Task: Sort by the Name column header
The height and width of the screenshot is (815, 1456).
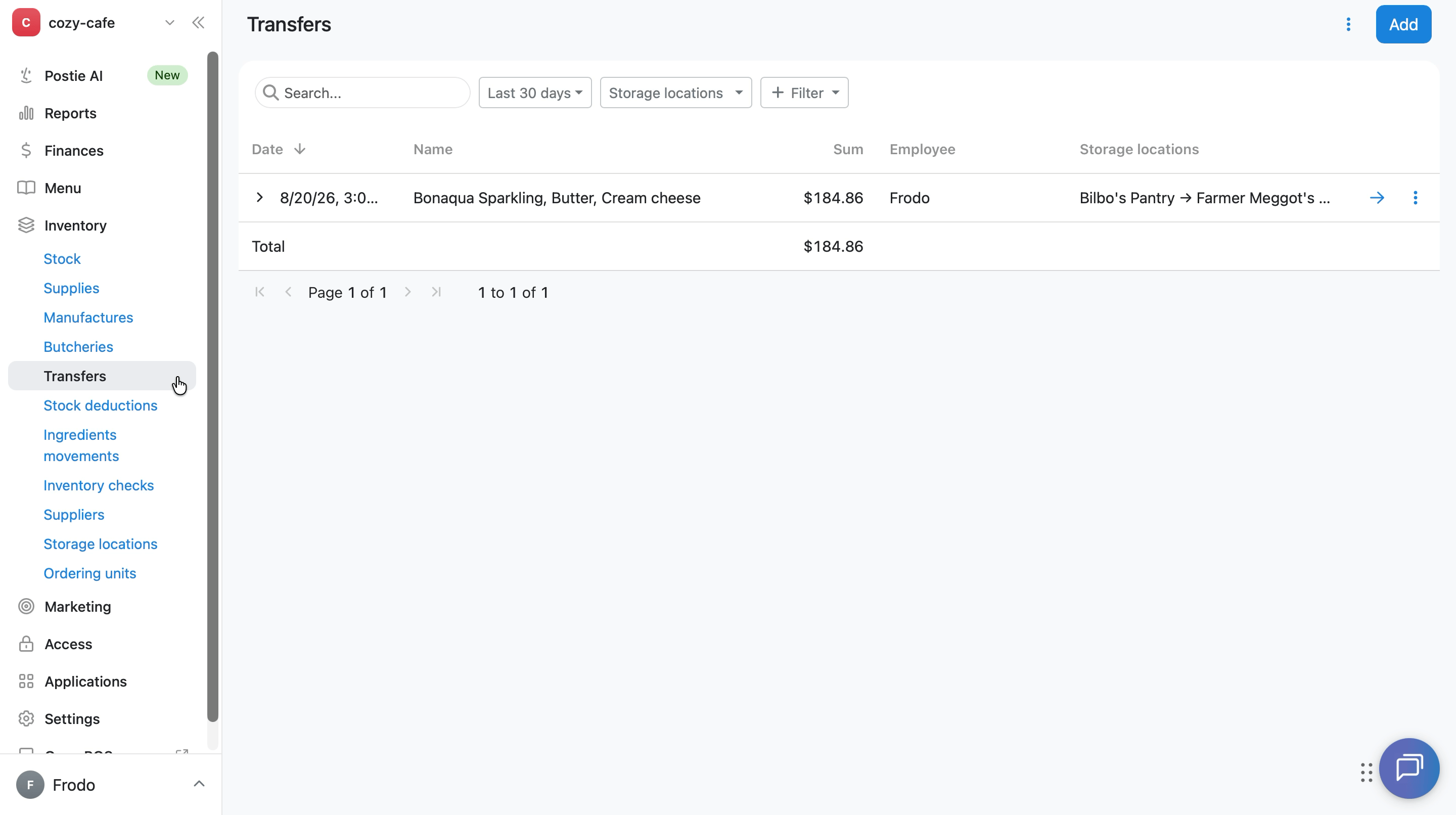Action: click(x=433, y=149)
